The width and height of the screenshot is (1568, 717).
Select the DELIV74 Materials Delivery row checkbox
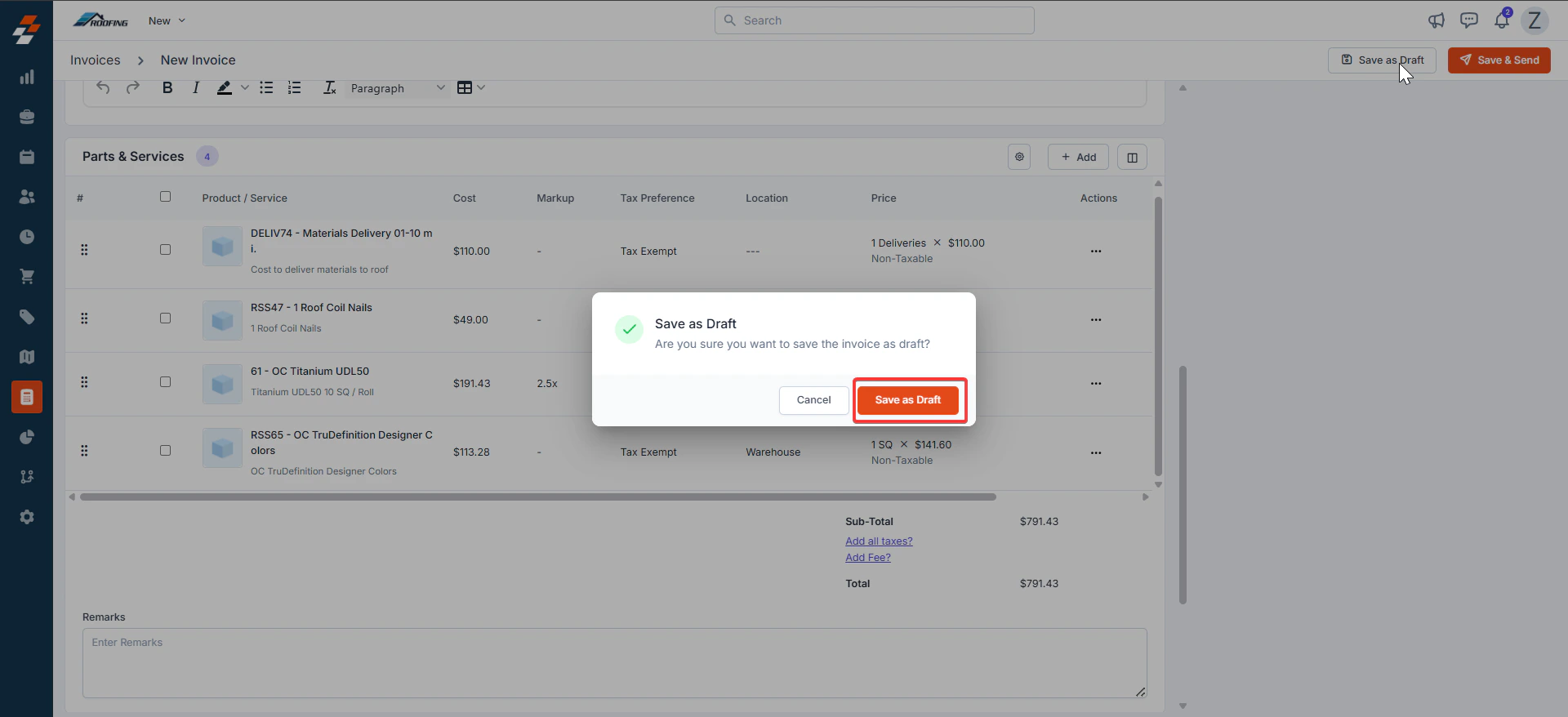click(x=166, y=250)
